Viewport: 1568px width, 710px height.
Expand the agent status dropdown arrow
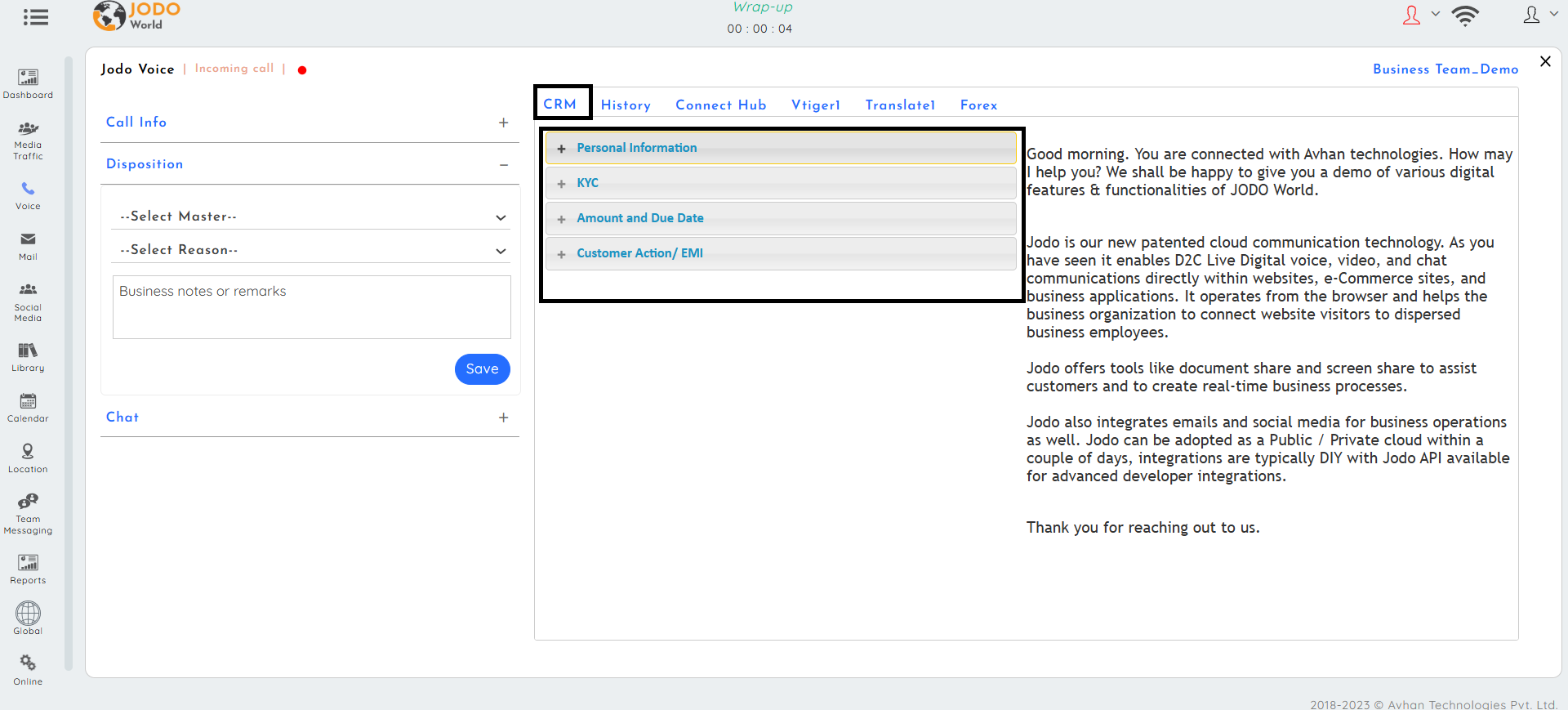tap(1435, 14)
